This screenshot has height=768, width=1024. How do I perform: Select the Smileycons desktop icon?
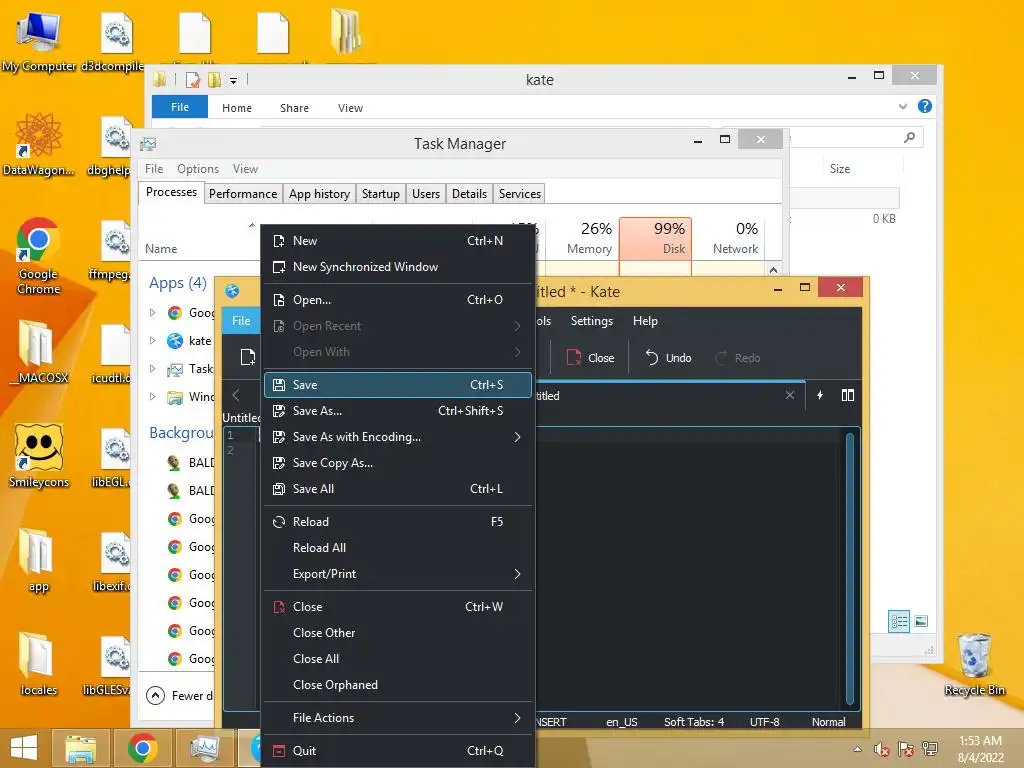[39, 456]
